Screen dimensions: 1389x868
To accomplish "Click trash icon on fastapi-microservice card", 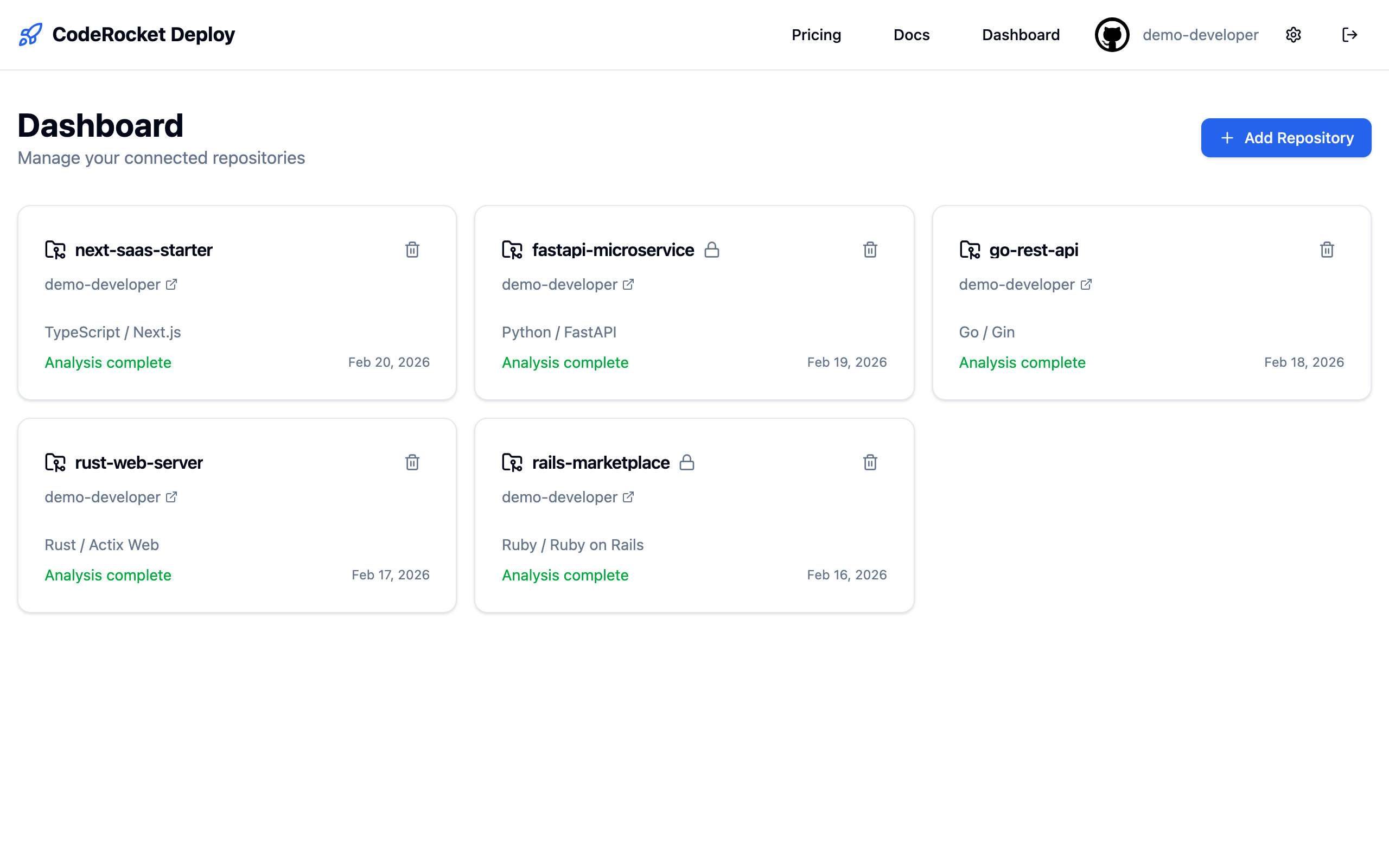I will coord(870,250).
